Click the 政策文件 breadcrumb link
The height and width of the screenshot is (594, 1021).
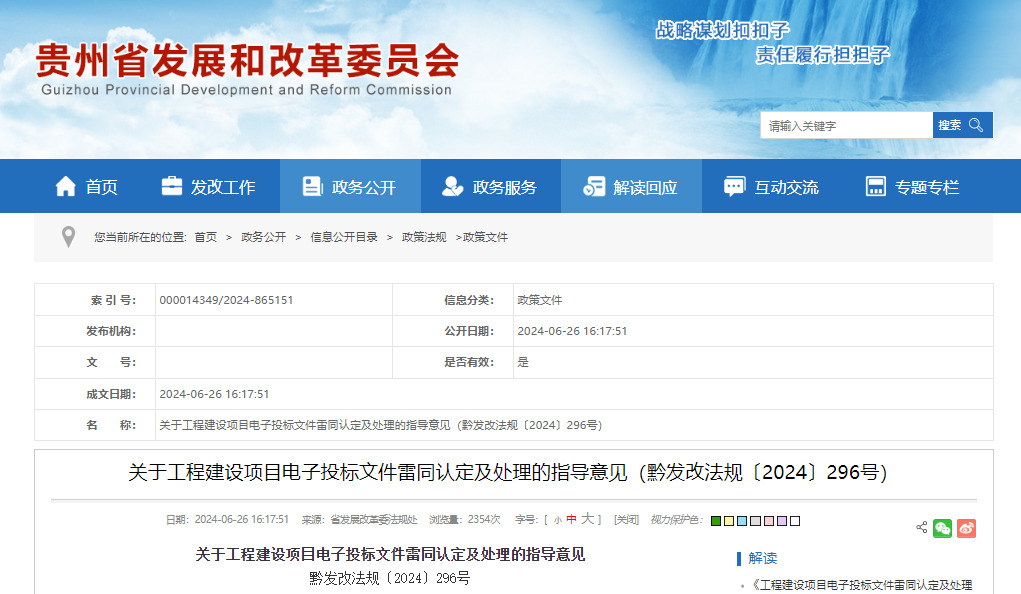[x=487, y=237]
